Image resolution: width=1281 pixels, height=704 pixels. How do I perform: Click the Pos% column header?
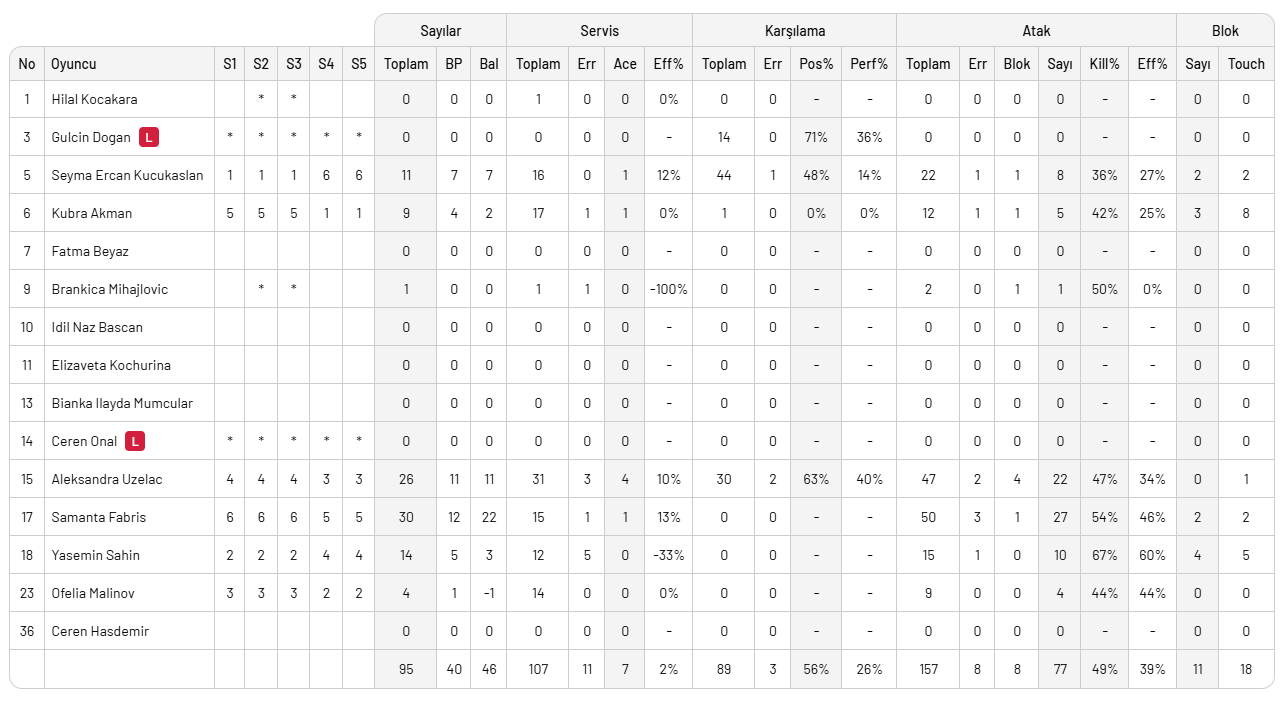(x=816, y=64)
